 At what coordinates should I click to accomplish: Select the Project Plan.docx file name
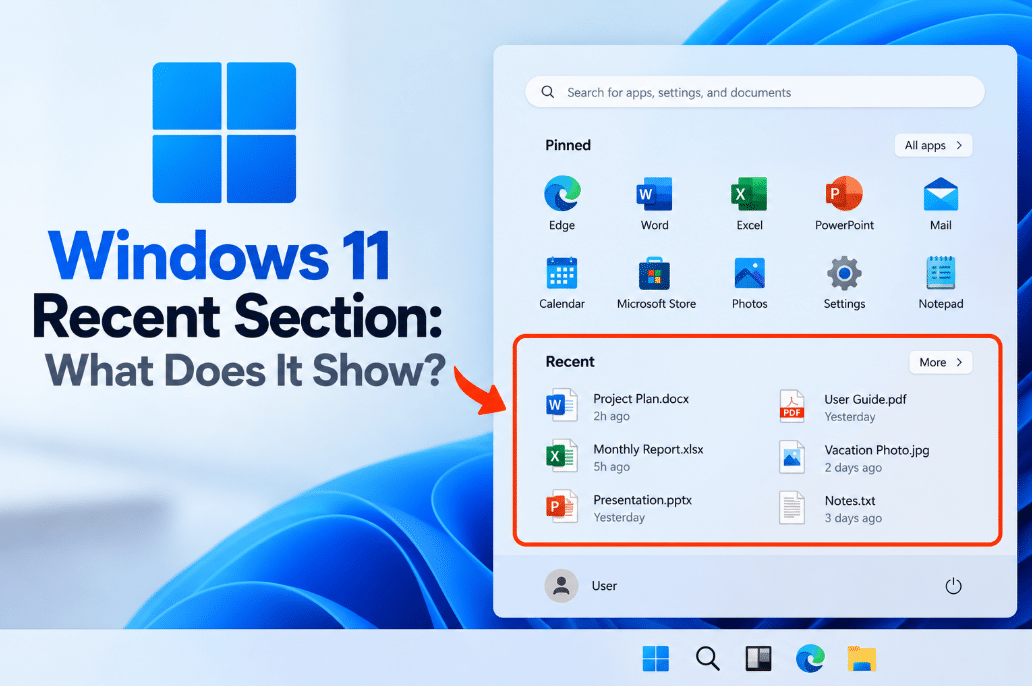pos(641,399)
